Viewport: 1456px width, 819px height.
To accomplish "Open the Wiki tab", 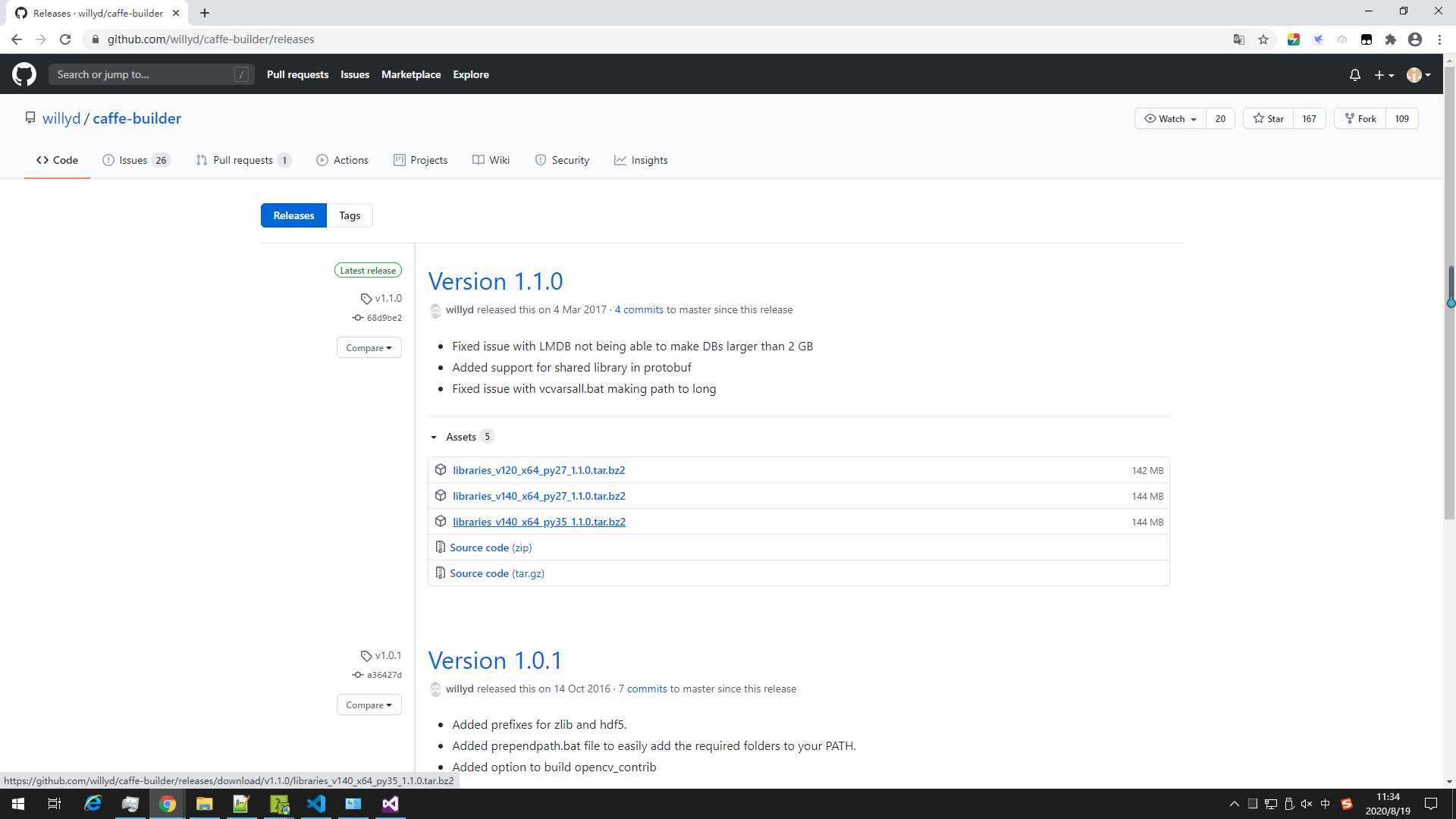I will [x=491, y=160].
